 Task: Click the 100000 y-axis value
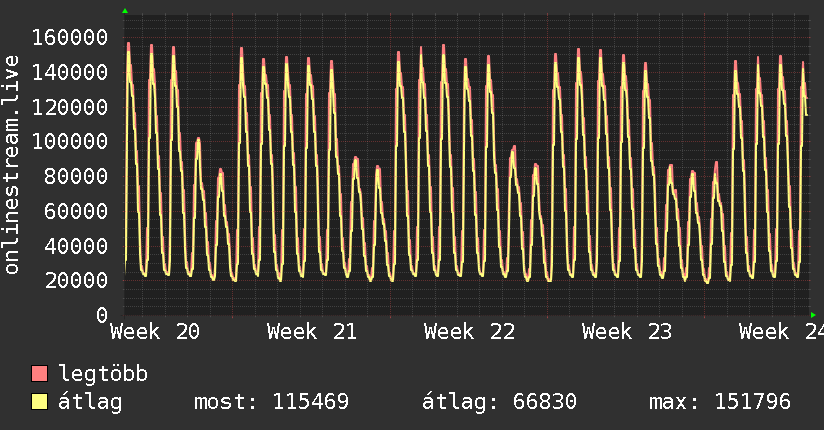[70, 141]
